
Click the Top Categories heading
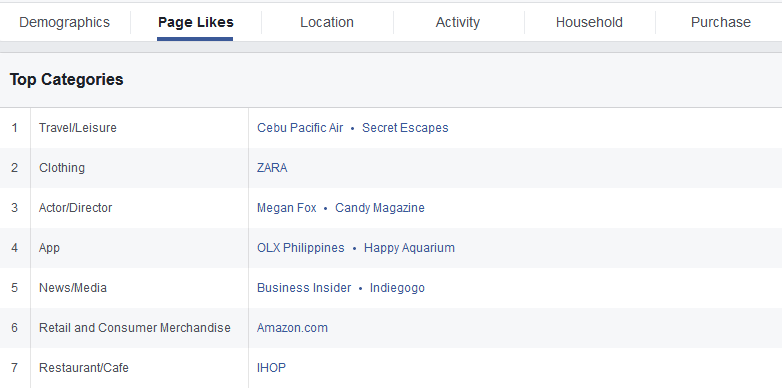coord(66,80)
